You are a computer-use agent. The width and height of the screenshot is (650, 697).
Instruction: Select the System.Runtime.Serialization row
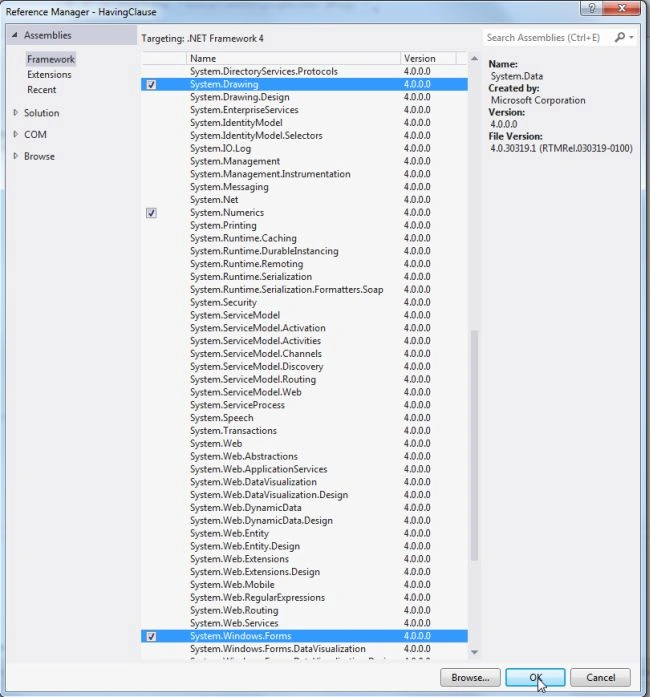pos(305,277)
